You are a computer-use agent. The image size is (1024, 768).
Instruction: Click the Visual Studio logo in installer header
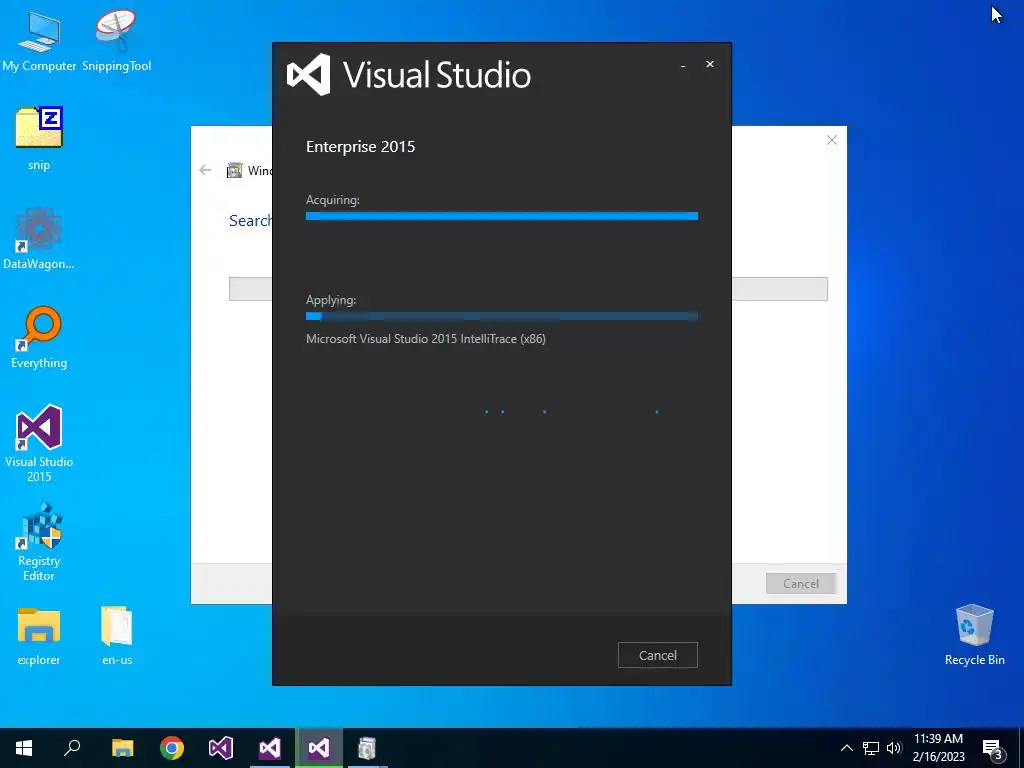pyautogui.click(x=308, y=74)
